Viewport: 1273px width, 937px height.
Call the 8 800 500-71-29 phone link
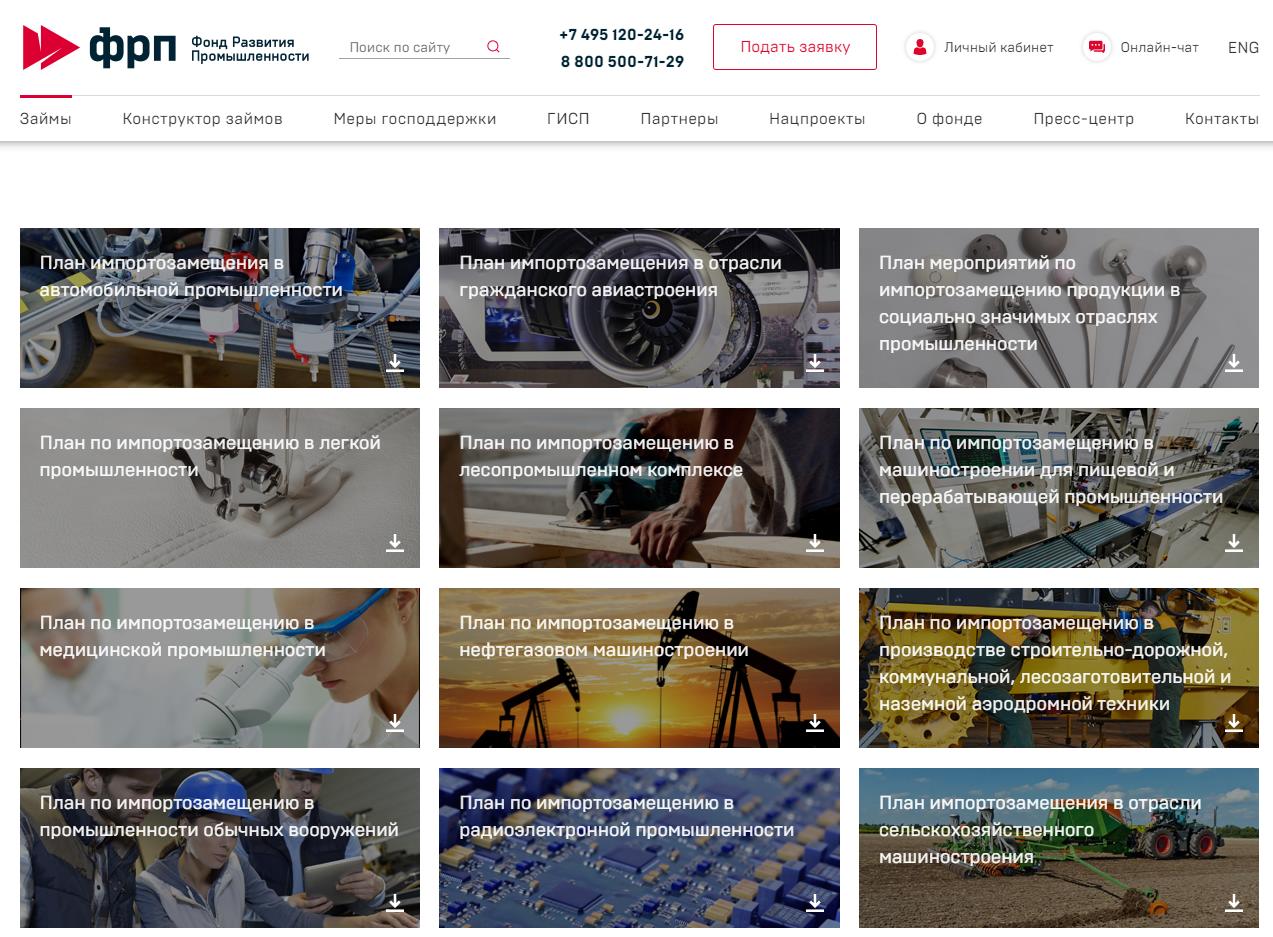(x=622, y=62)
